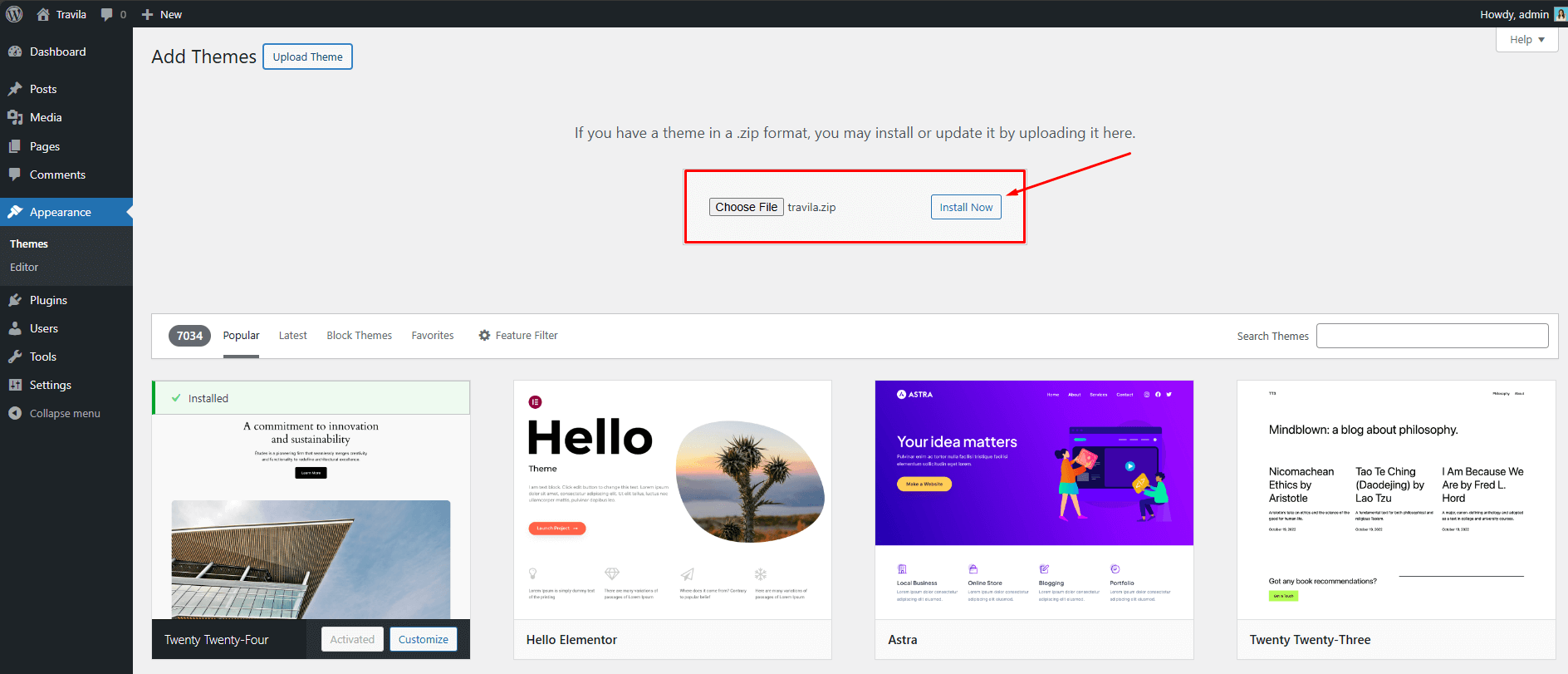Open the New content dropdown
This screenshot has height=674, width=1568.
tap(162, 14)
